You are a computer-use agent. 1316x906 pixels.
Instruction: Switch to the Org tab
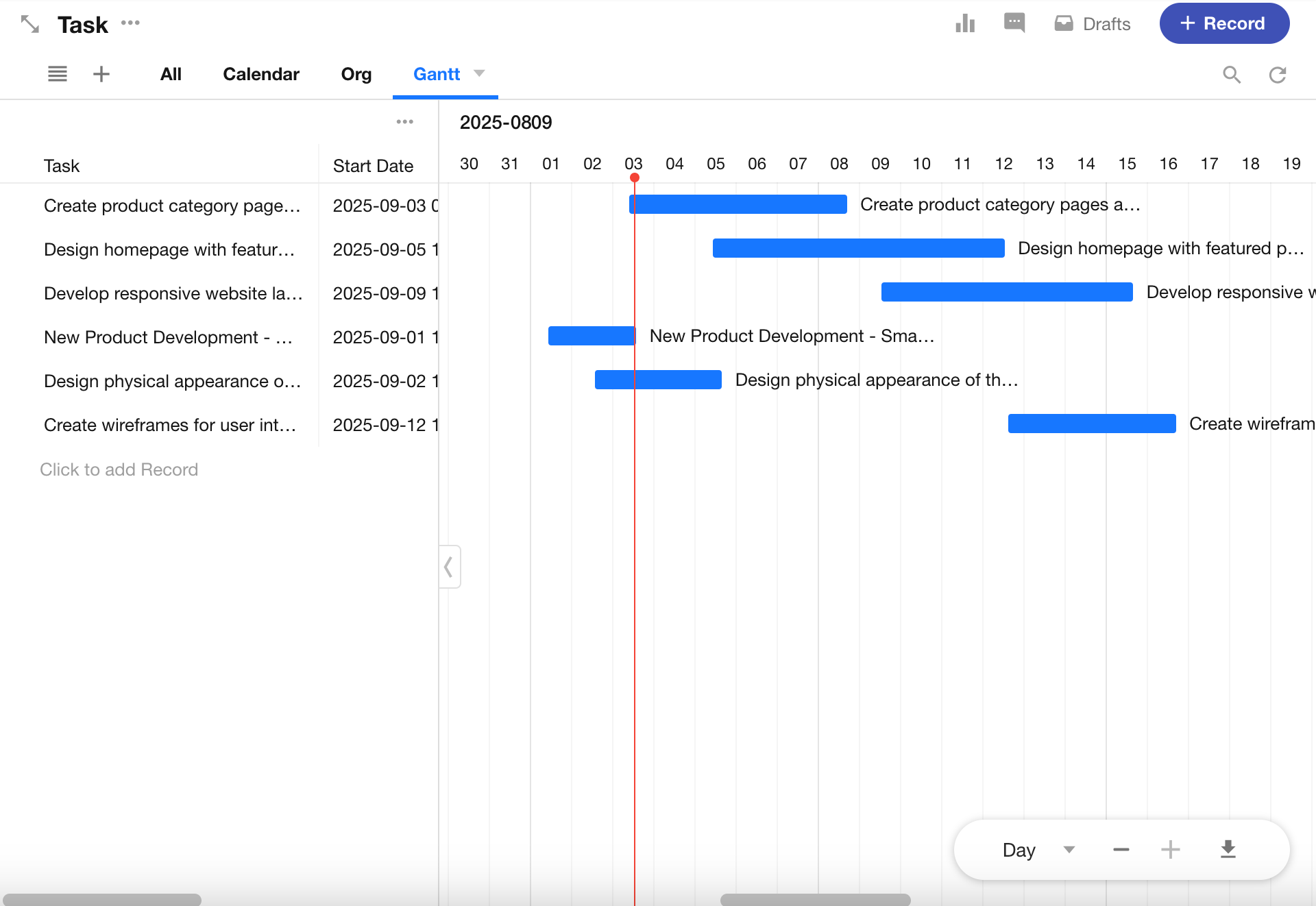tap(356, 74)
